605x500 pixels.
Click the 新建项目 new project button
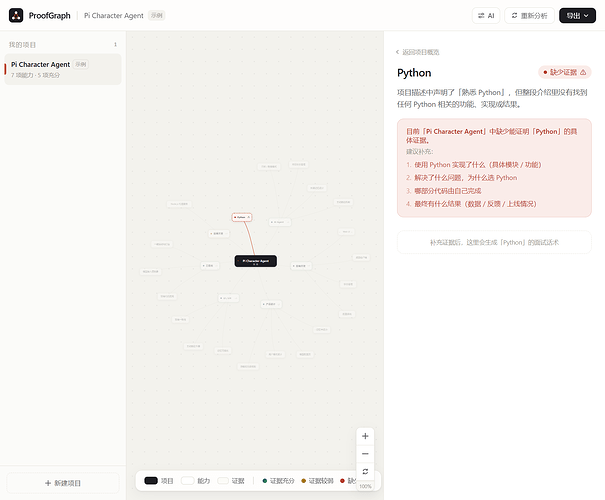pos(63,483)
